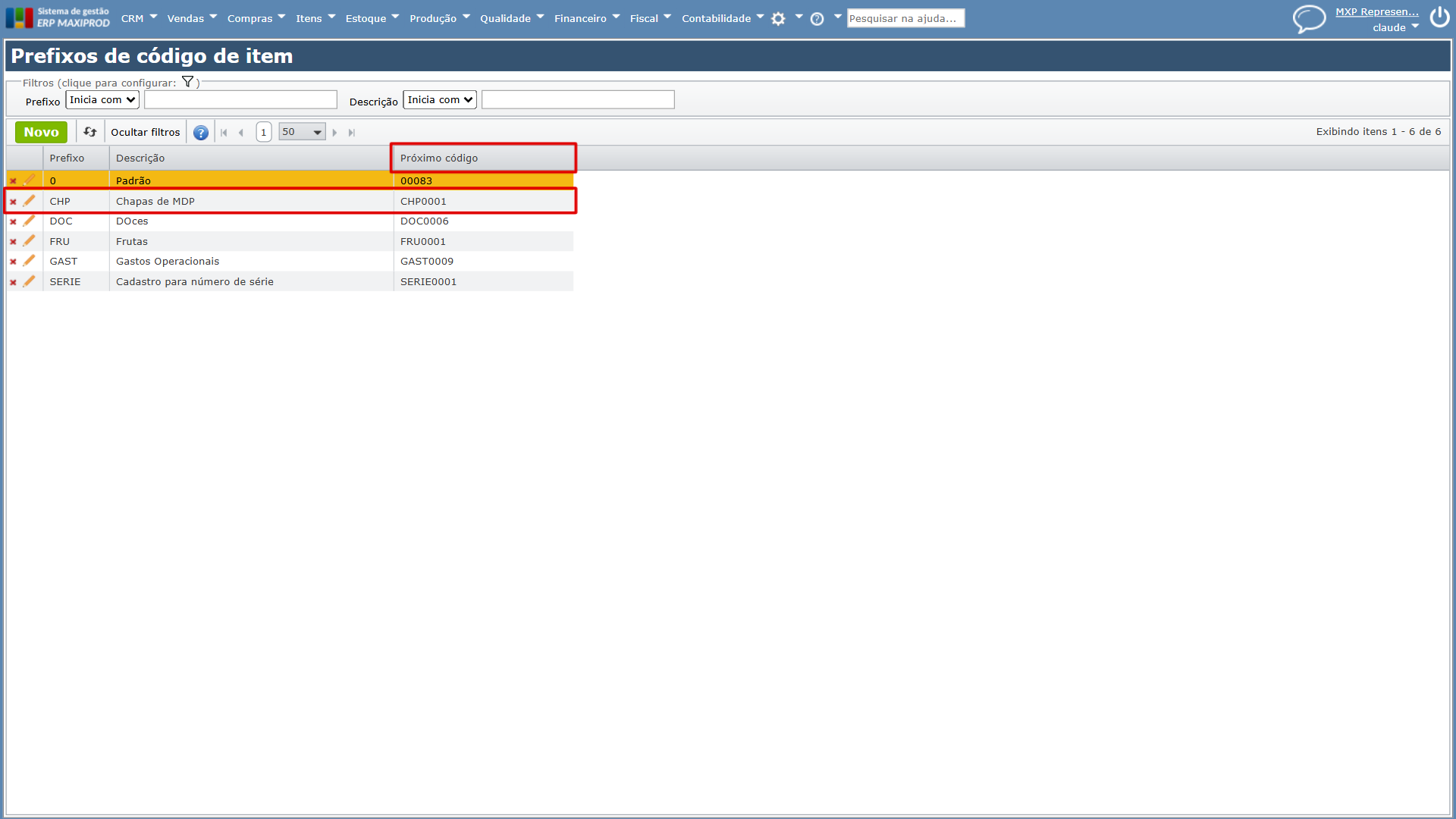Delete the SERIE prefix row

point(13,282)
